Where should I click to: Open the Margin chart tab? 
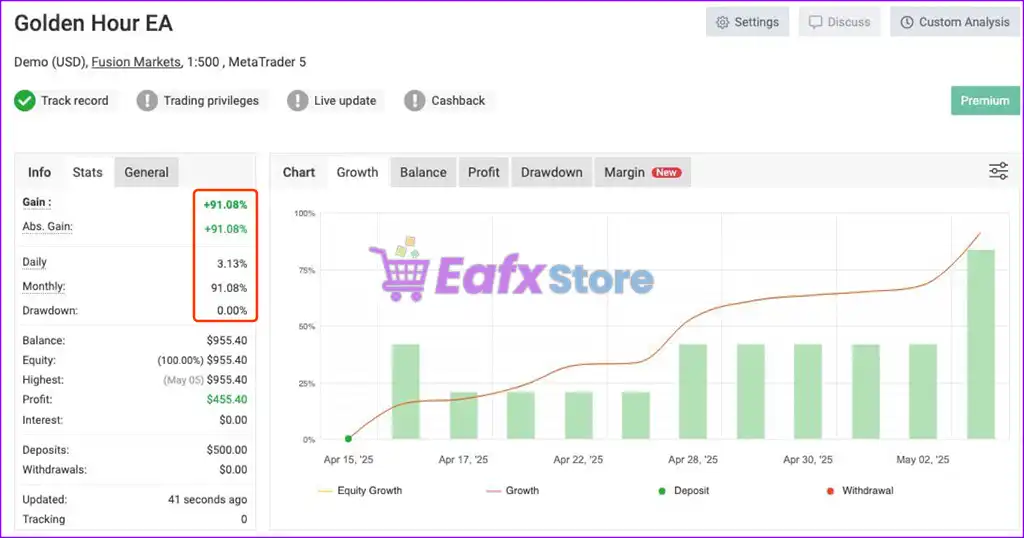tap(643, 172)
